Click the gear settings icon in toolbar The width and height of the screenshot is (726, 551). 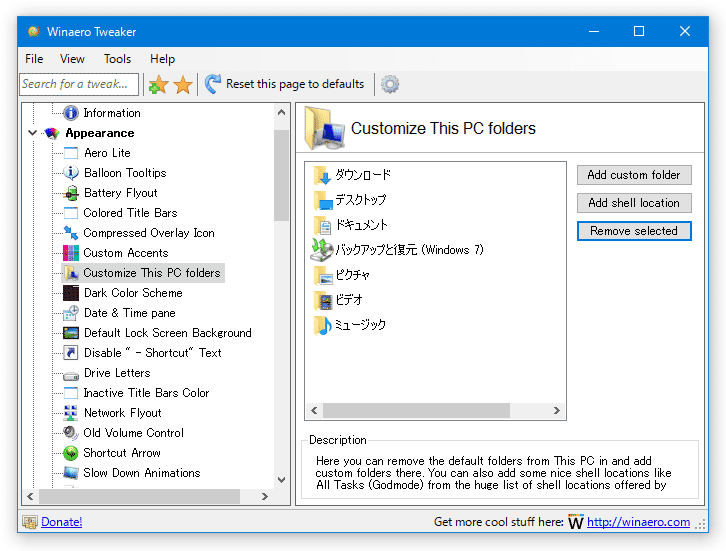pos(390,84)
